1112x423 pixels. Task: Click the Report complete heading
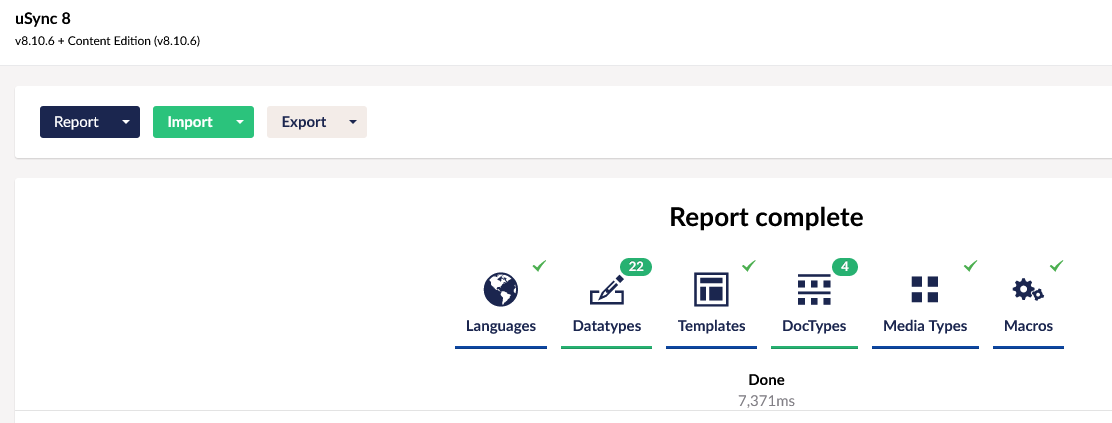(x=767, y=217)
